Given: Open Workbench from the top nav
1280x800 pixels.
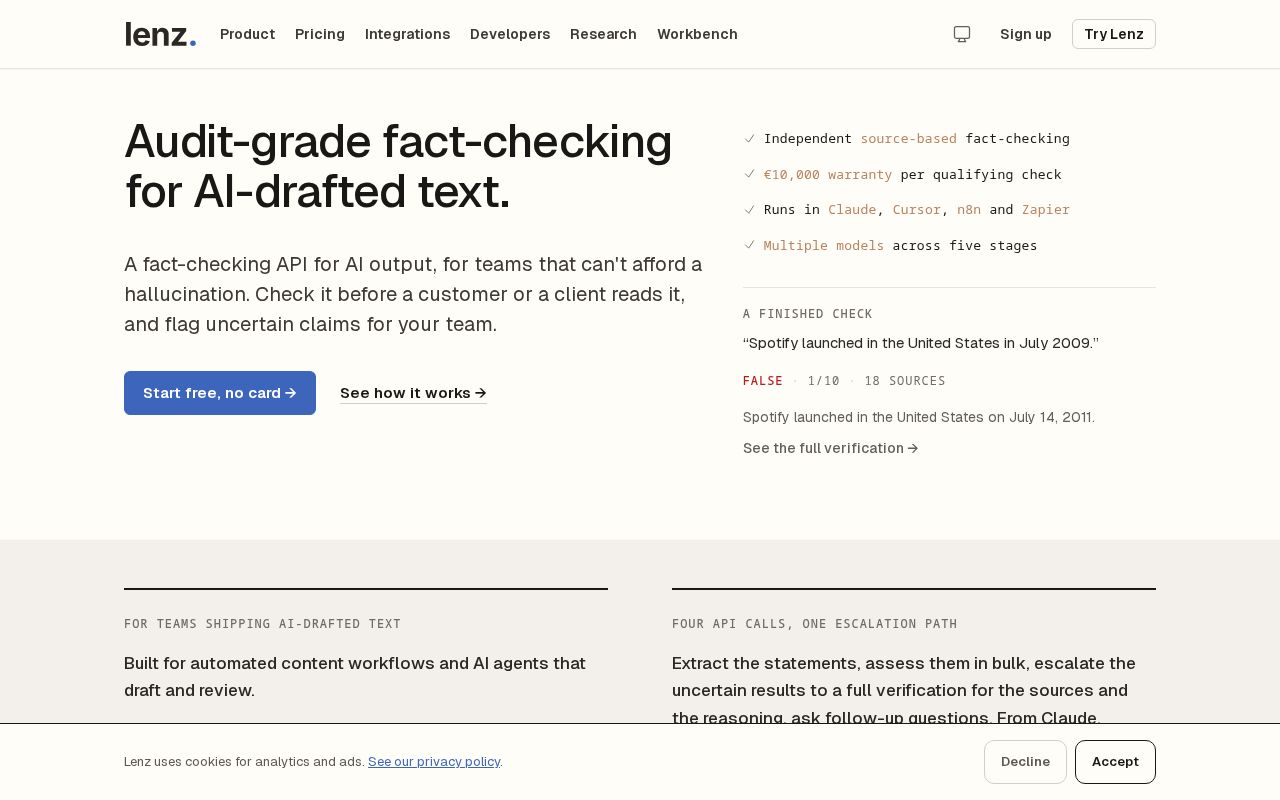Looking at the screenshot, I should coord(697,34).
